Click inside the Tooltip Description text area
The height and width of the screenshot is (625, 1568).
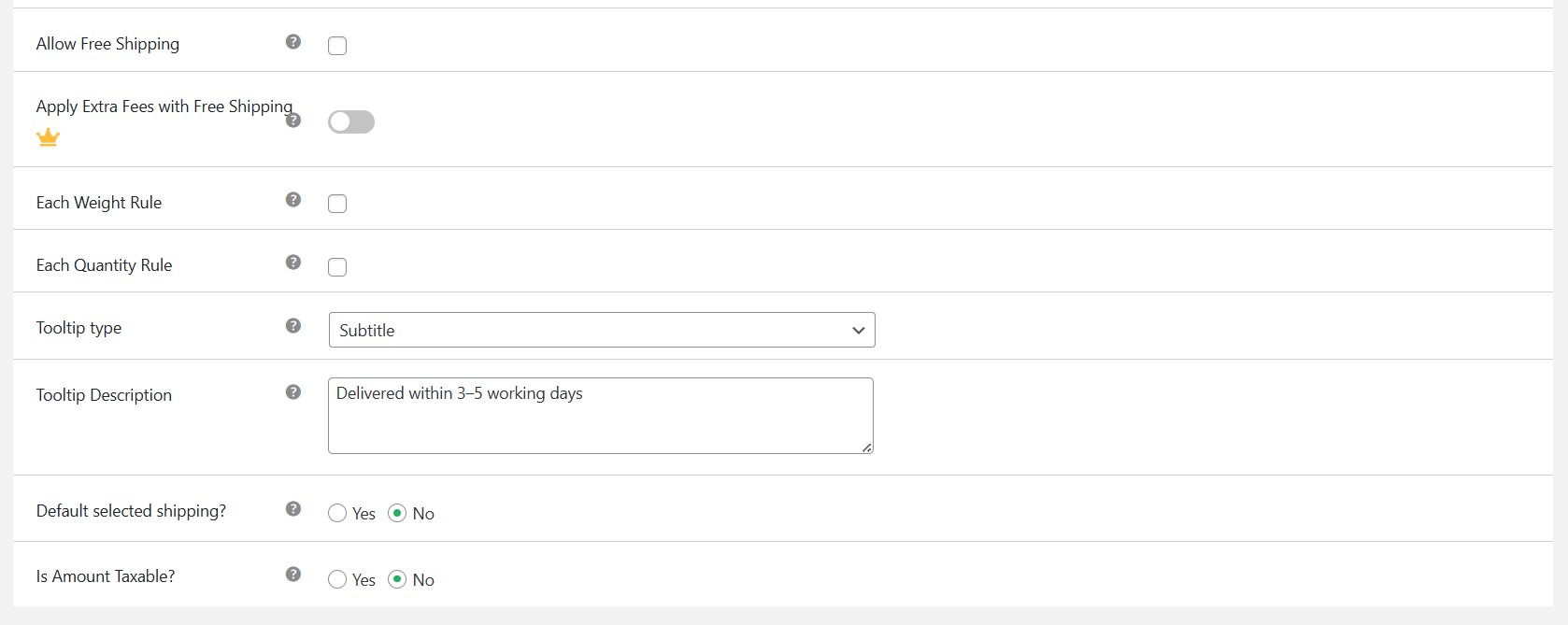click(598, 415)
